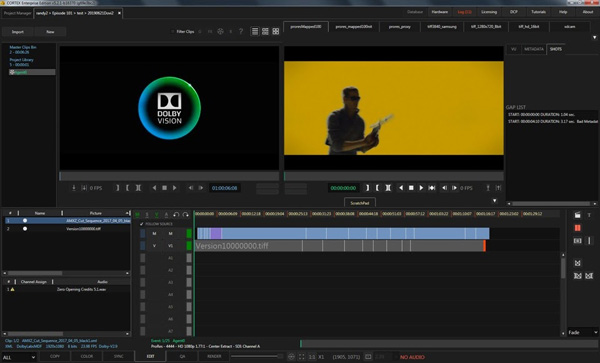
Task: Step one frame forward in source viewer
Action: coord(201,188)
